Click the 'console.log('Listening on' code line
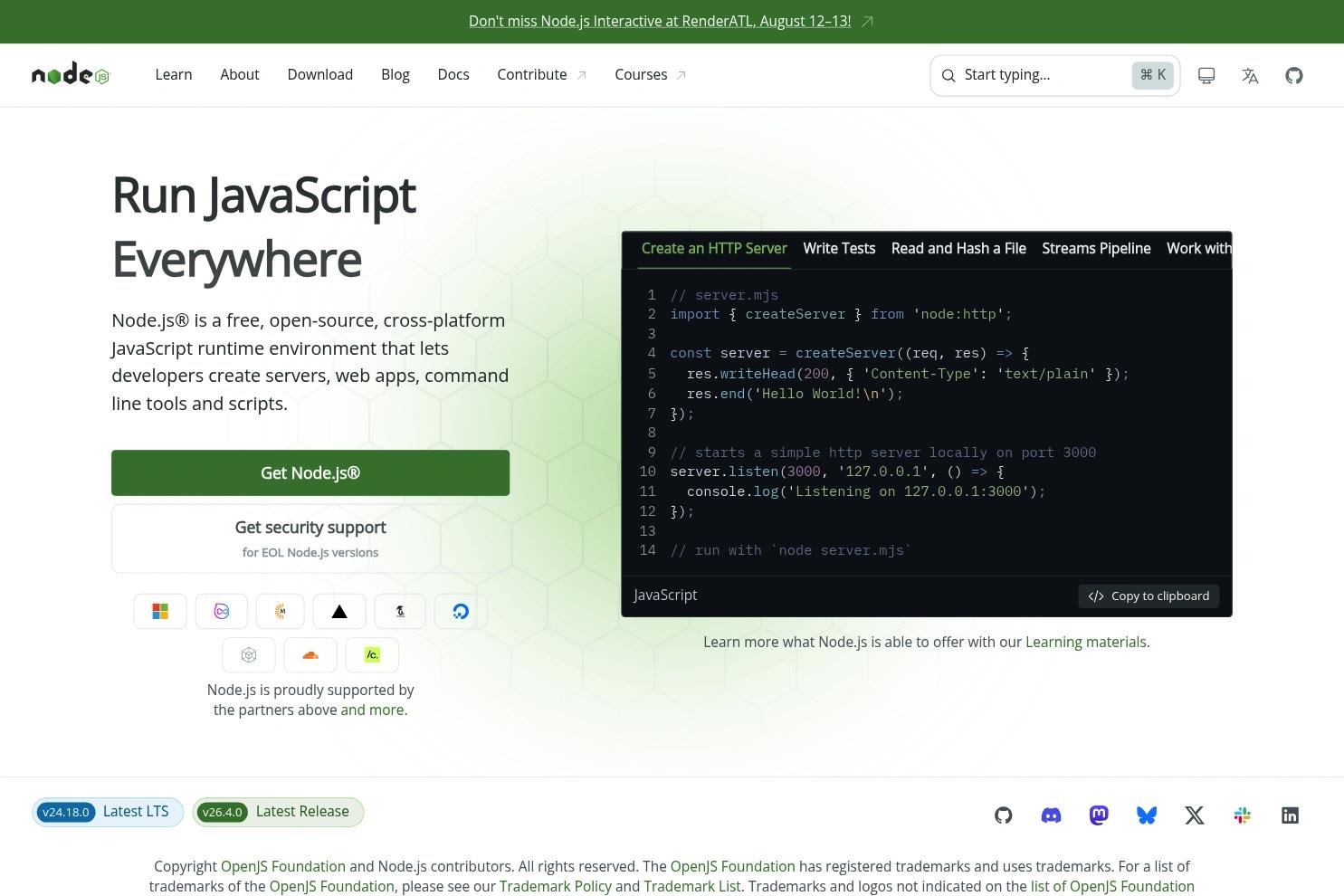Image resolution: width=1344 pixels, height=896 pixels. (x=866, y=491)
